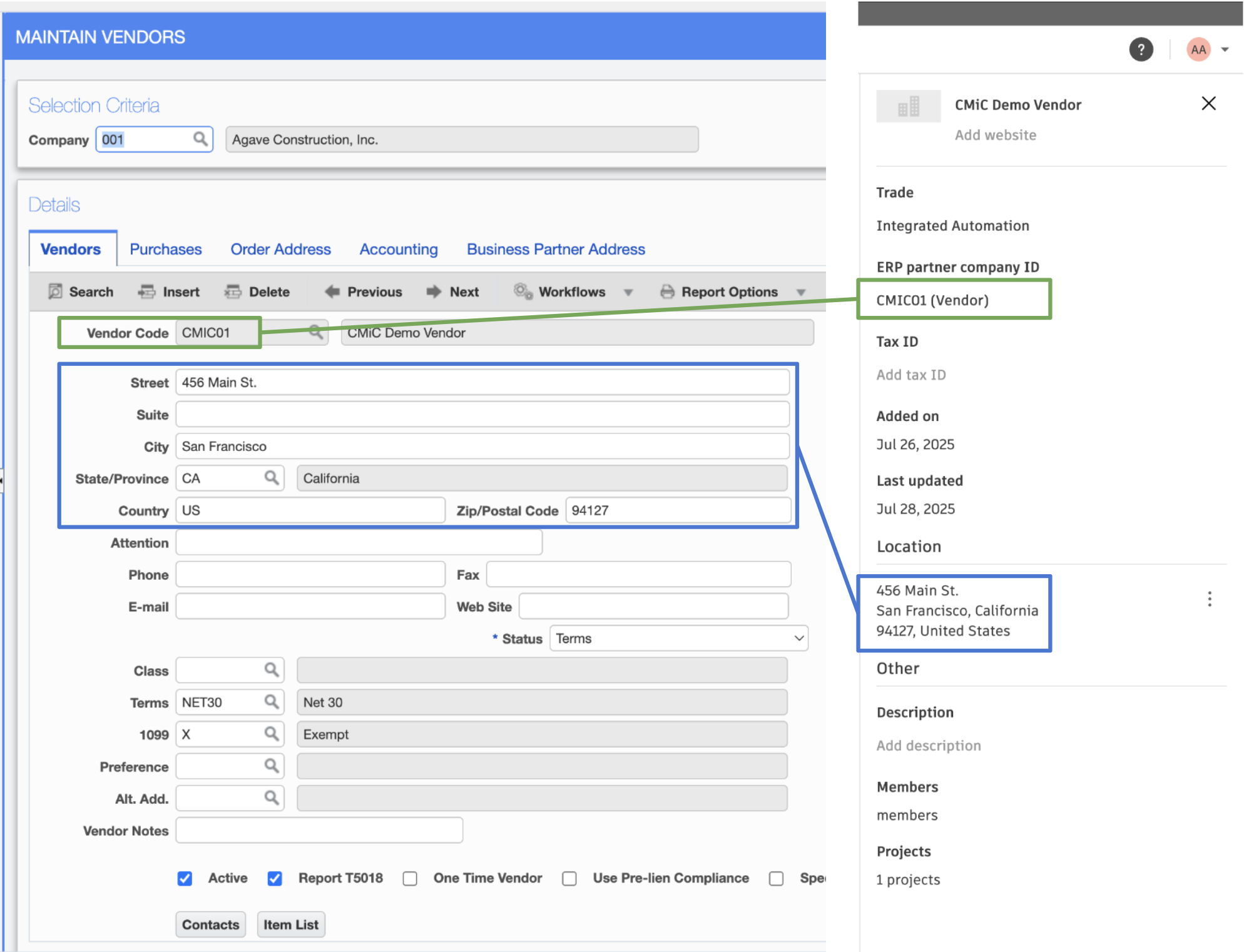Click the members value under Members
This screenshot has width=1244, height=952.
[x=907, y=815]
